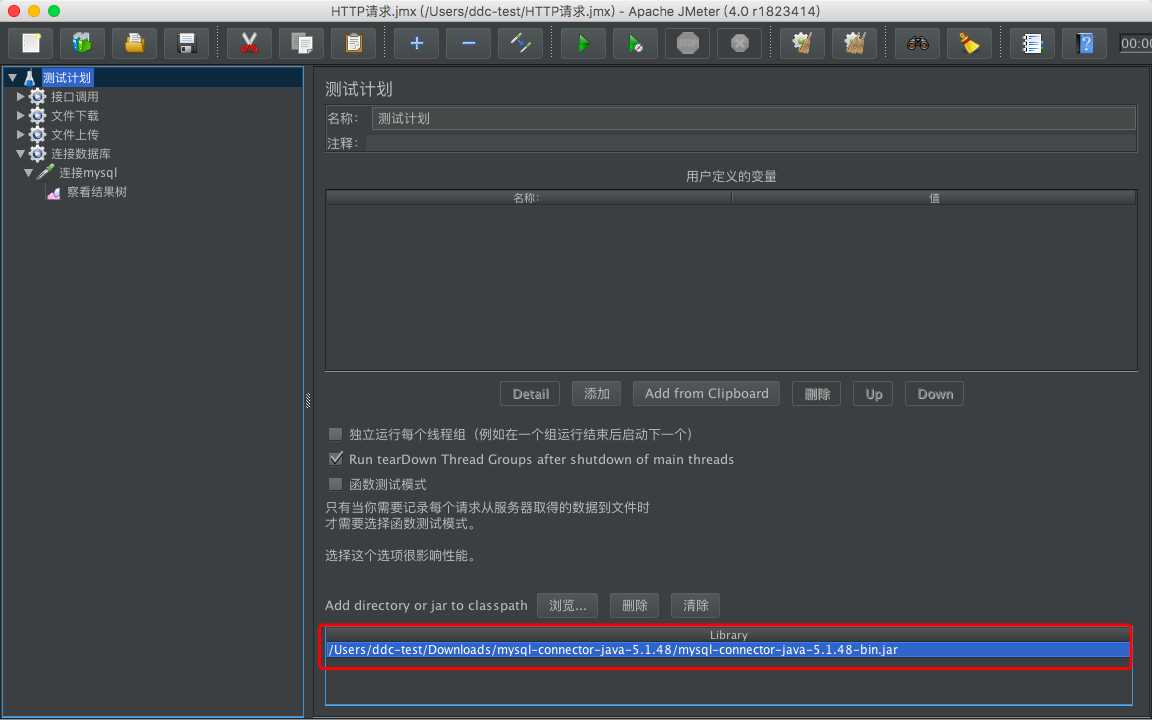Collapse the 连接数据库 tree node arrow
1152x720 pixels.
tap(21, 154)
